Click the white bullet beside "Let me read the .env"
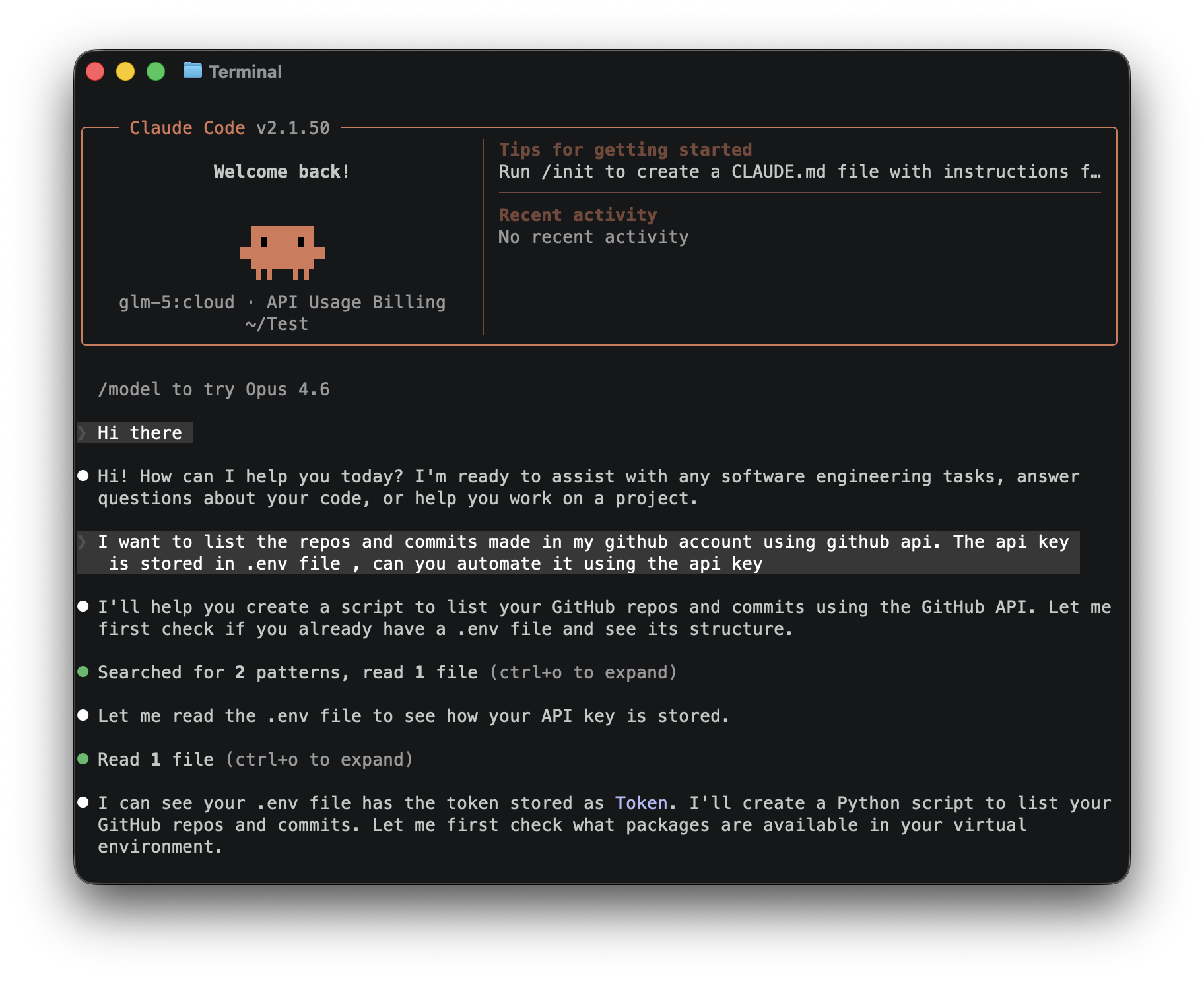The image size is (1204, 982). pyautogui.click(x=83, y=715)
